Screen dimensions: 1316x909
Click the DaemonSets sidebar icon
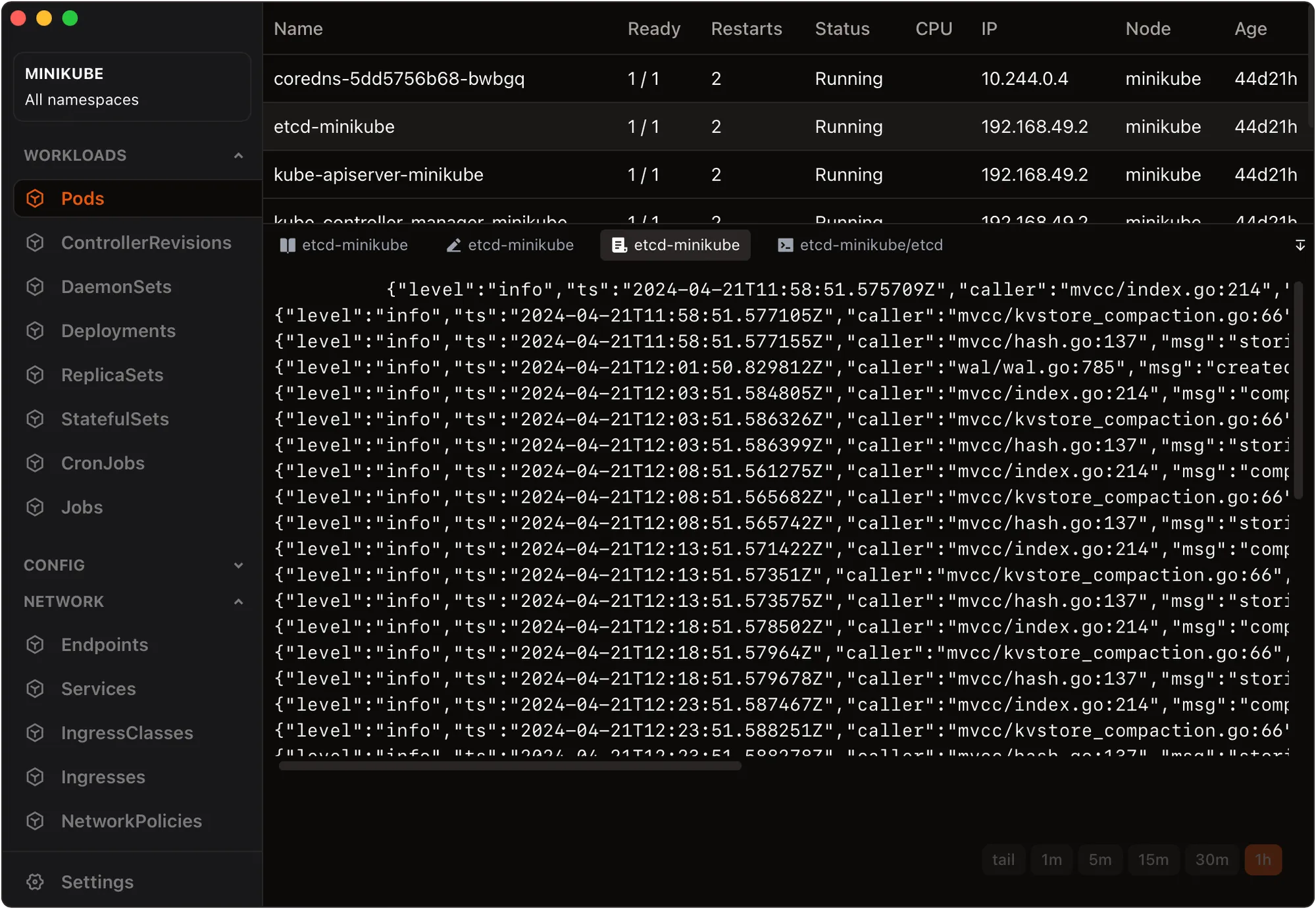coord(35,286)
